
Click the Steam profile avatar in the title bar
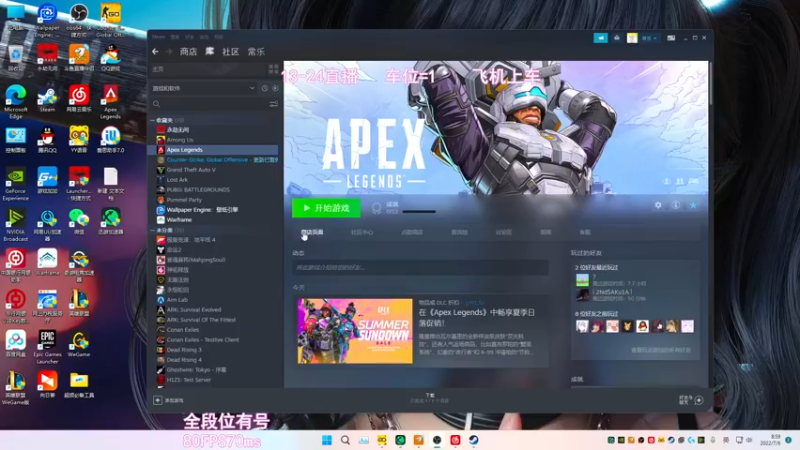[632, 38]
